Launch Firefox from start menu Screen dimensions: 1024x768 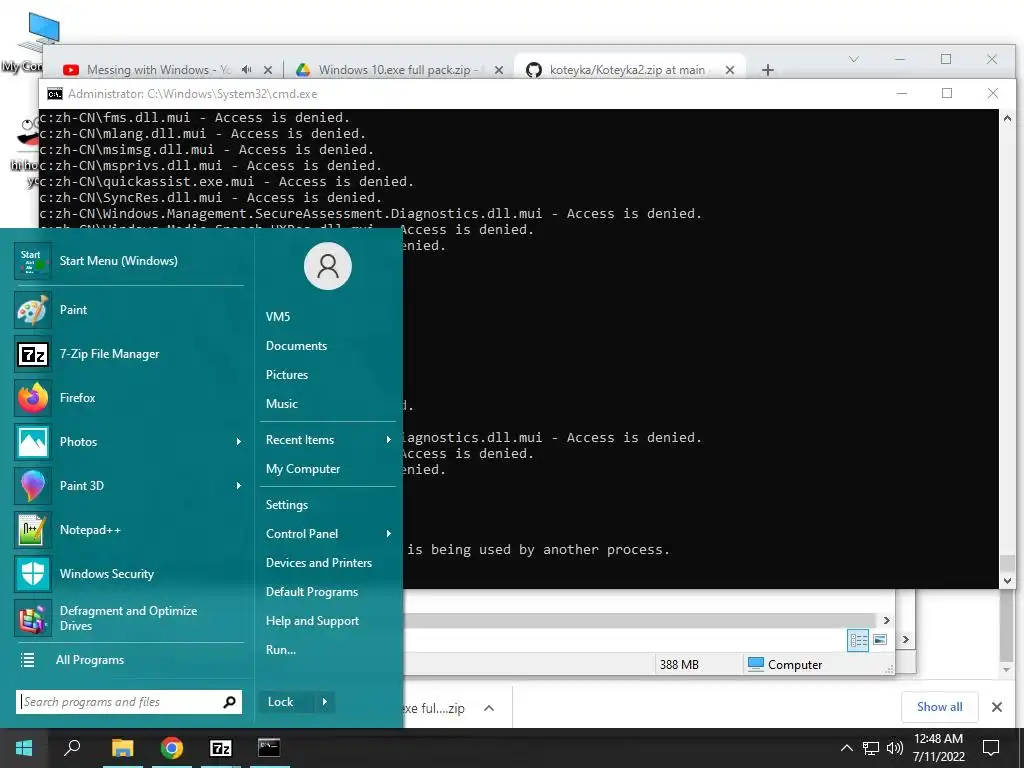129,398
